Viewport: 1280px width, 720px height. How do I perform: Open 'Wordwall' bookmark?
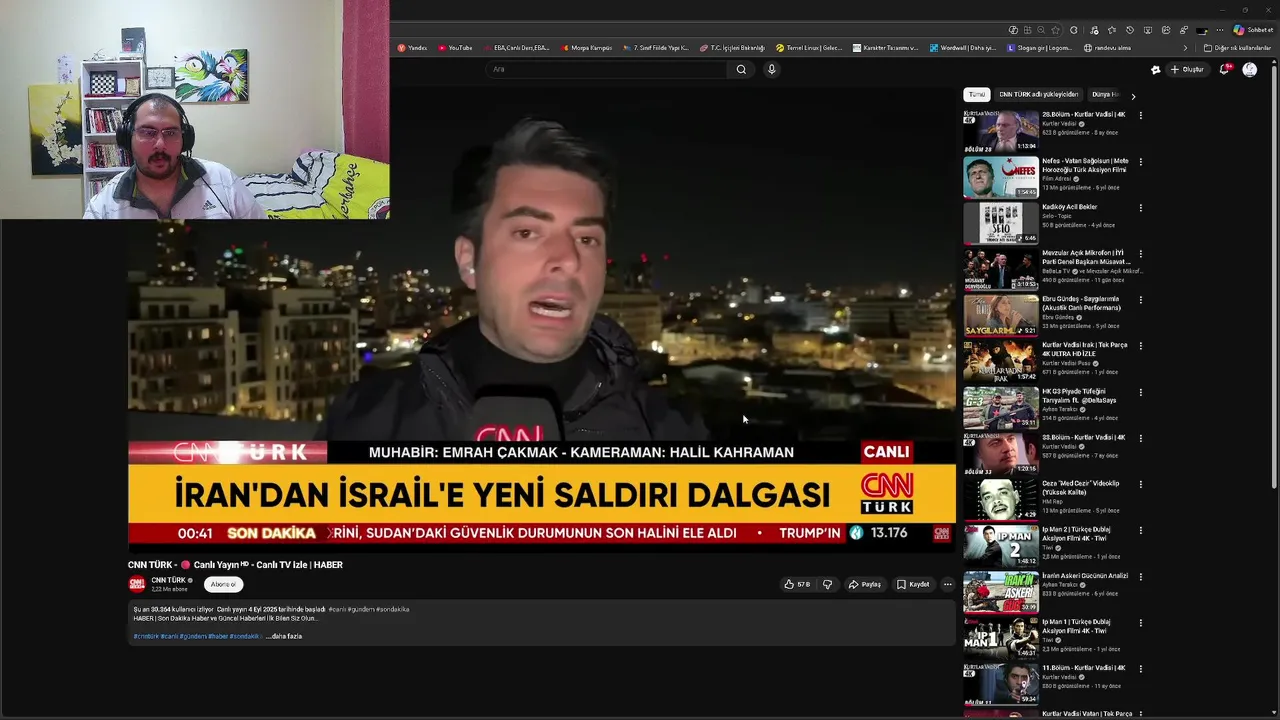pos(963,48)
